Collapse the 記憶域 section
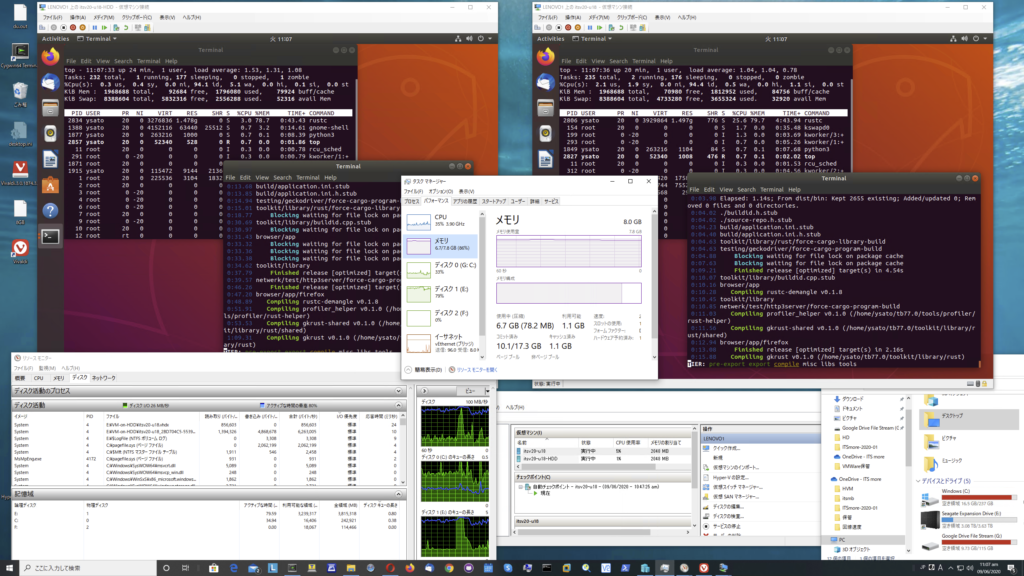The image size is (1024, 576). (398, 493)
